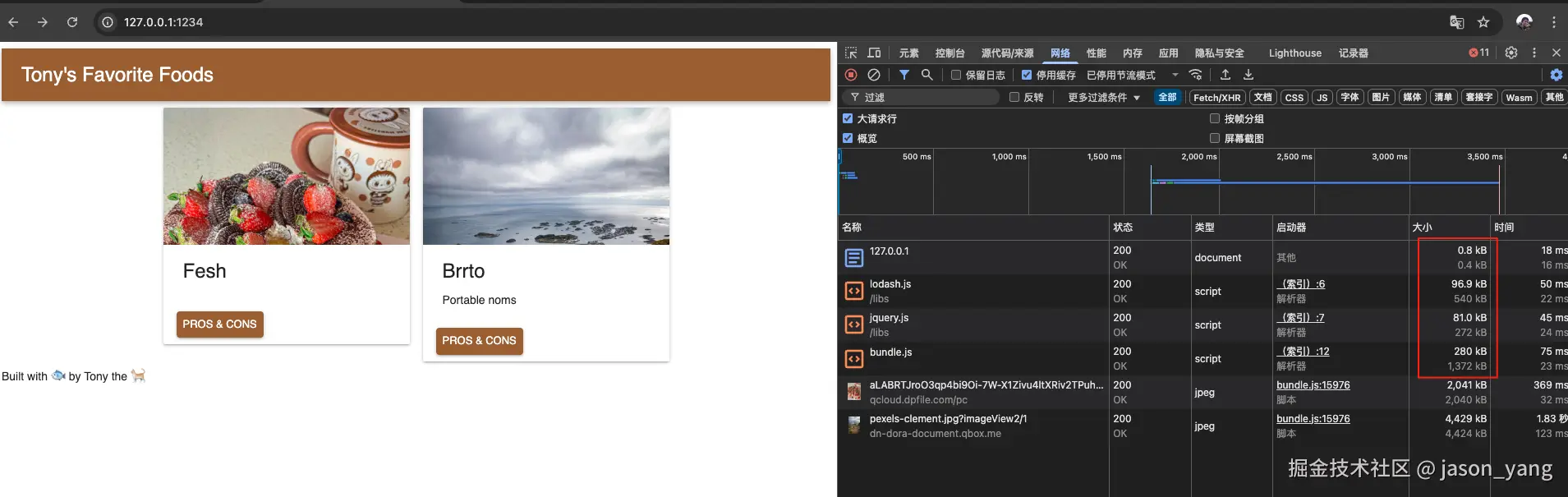Click the script icon next to bundle.js

coord(854,359)
